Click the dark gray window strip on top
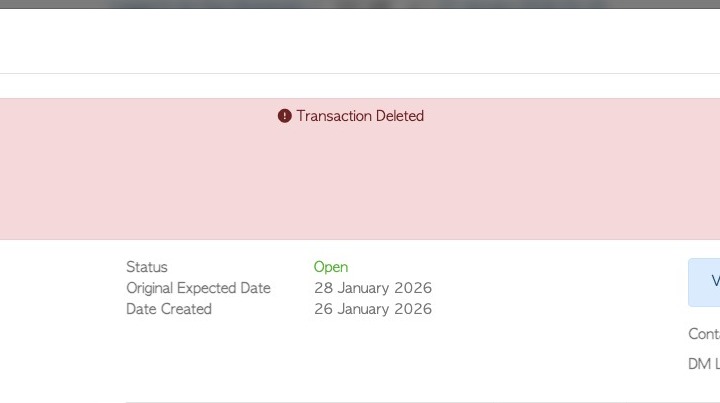Image resolution: width=720 pixels, height=403 pixels. coord(360,4)
